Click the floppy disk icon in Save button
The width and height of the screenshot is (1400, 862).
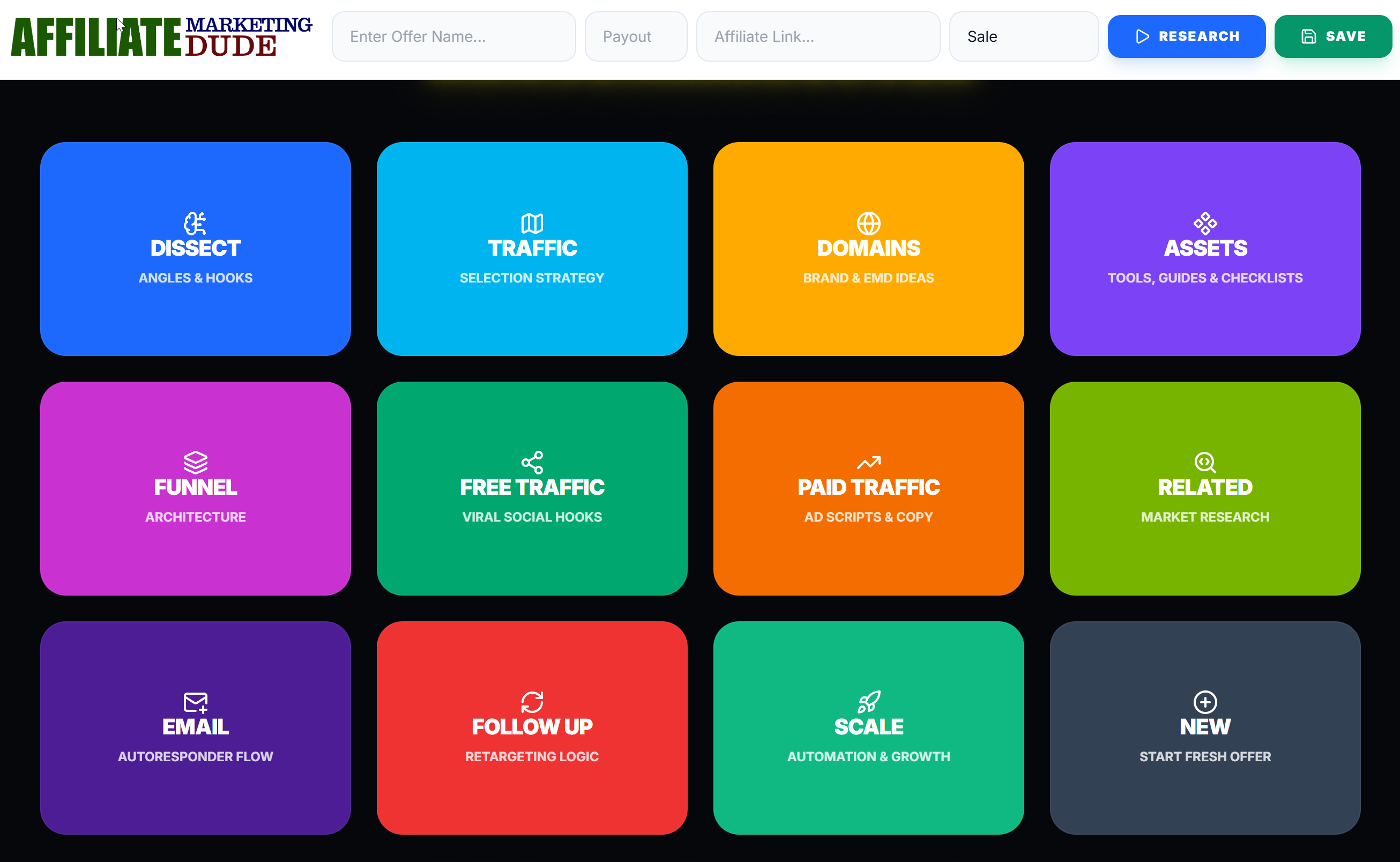(x=1308, y=36)
